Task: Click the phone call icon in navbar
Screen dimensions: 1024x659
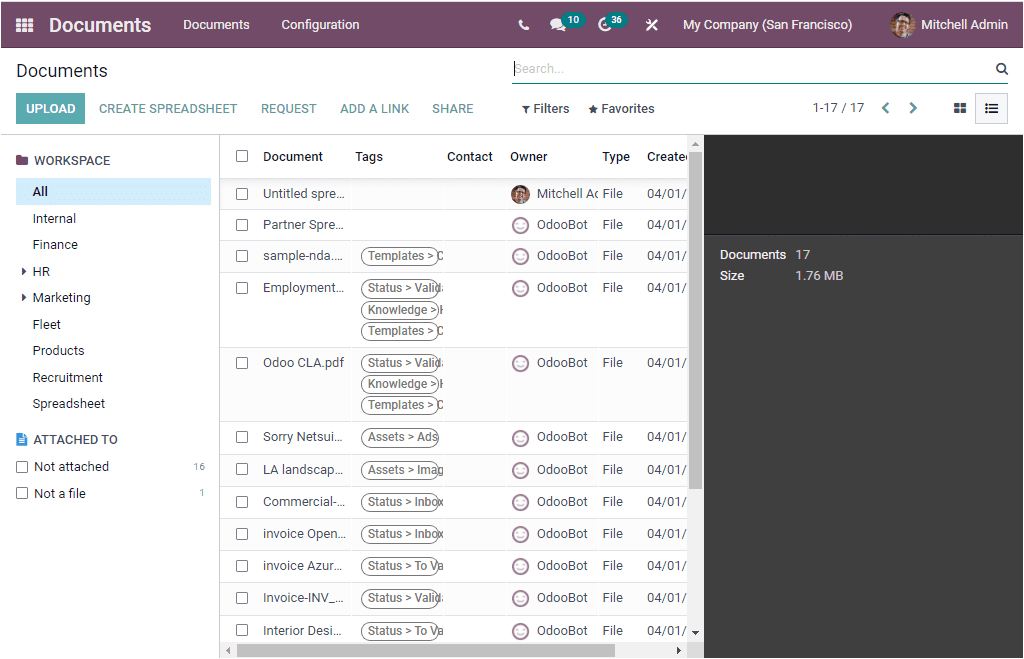Action: 524,25
